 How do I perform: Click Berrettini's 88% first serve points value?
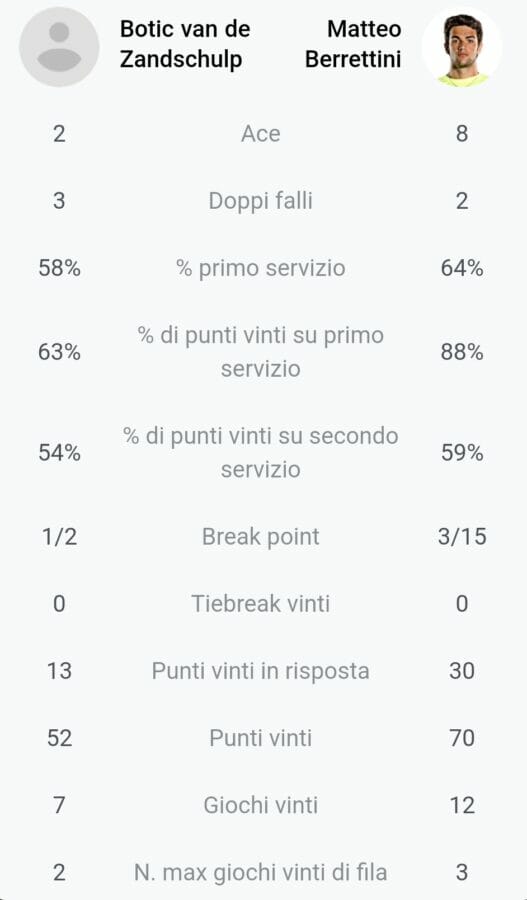pyautogui.click(x=462, y=352)
